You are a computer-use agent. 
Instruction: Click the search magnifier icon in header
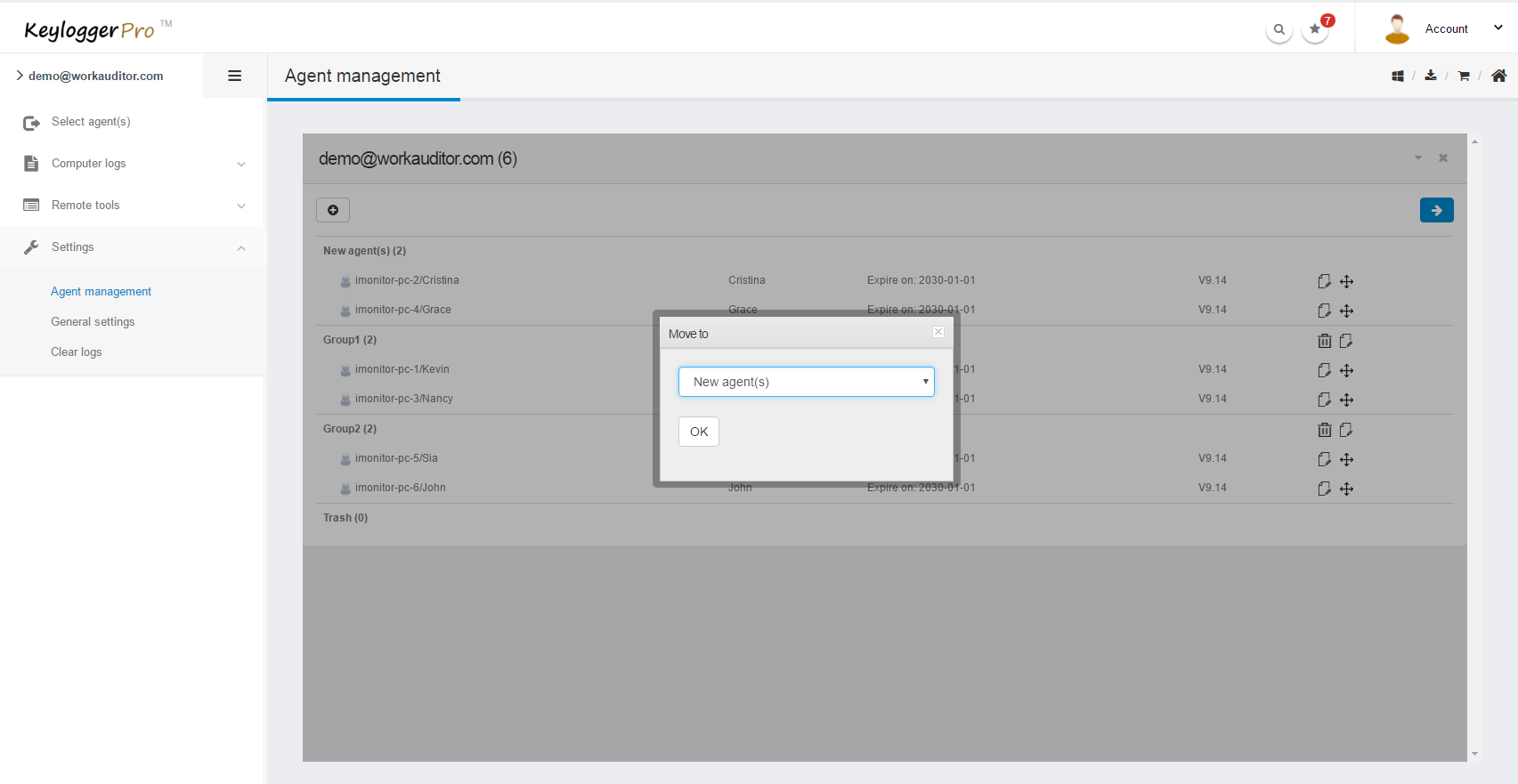coord(1279,29)
